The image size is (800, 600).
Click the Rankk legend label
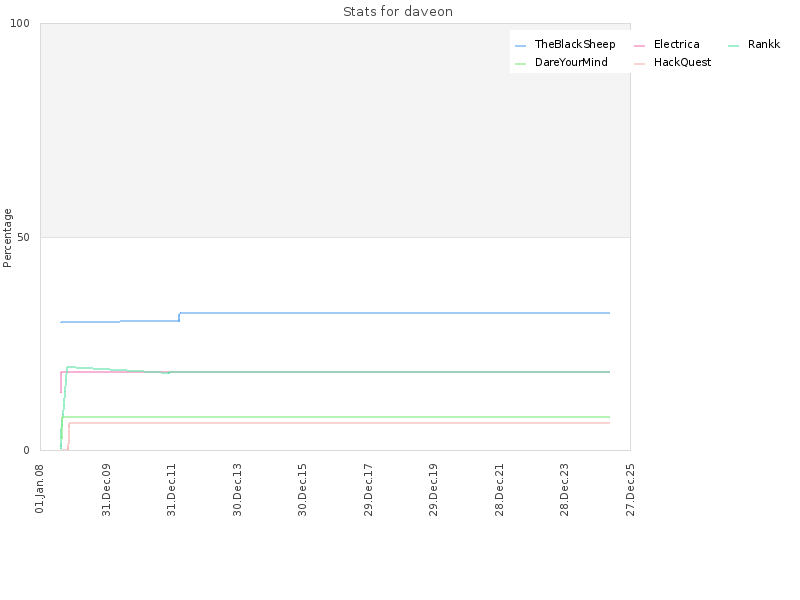[763, 44]
